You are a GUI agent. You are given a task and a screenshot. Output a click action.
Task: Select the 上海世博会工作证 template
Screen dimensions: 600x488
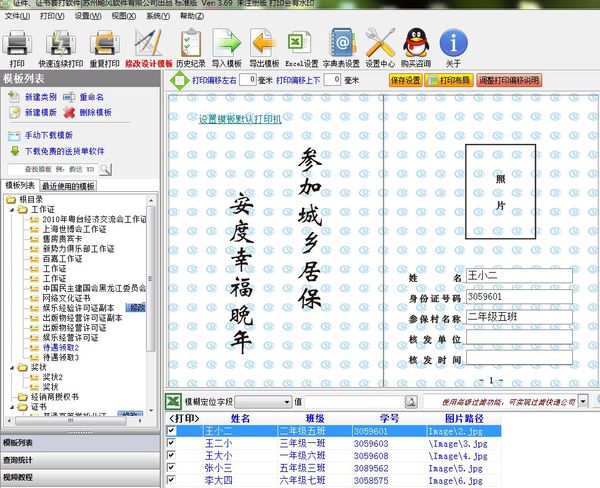(74, 229)
